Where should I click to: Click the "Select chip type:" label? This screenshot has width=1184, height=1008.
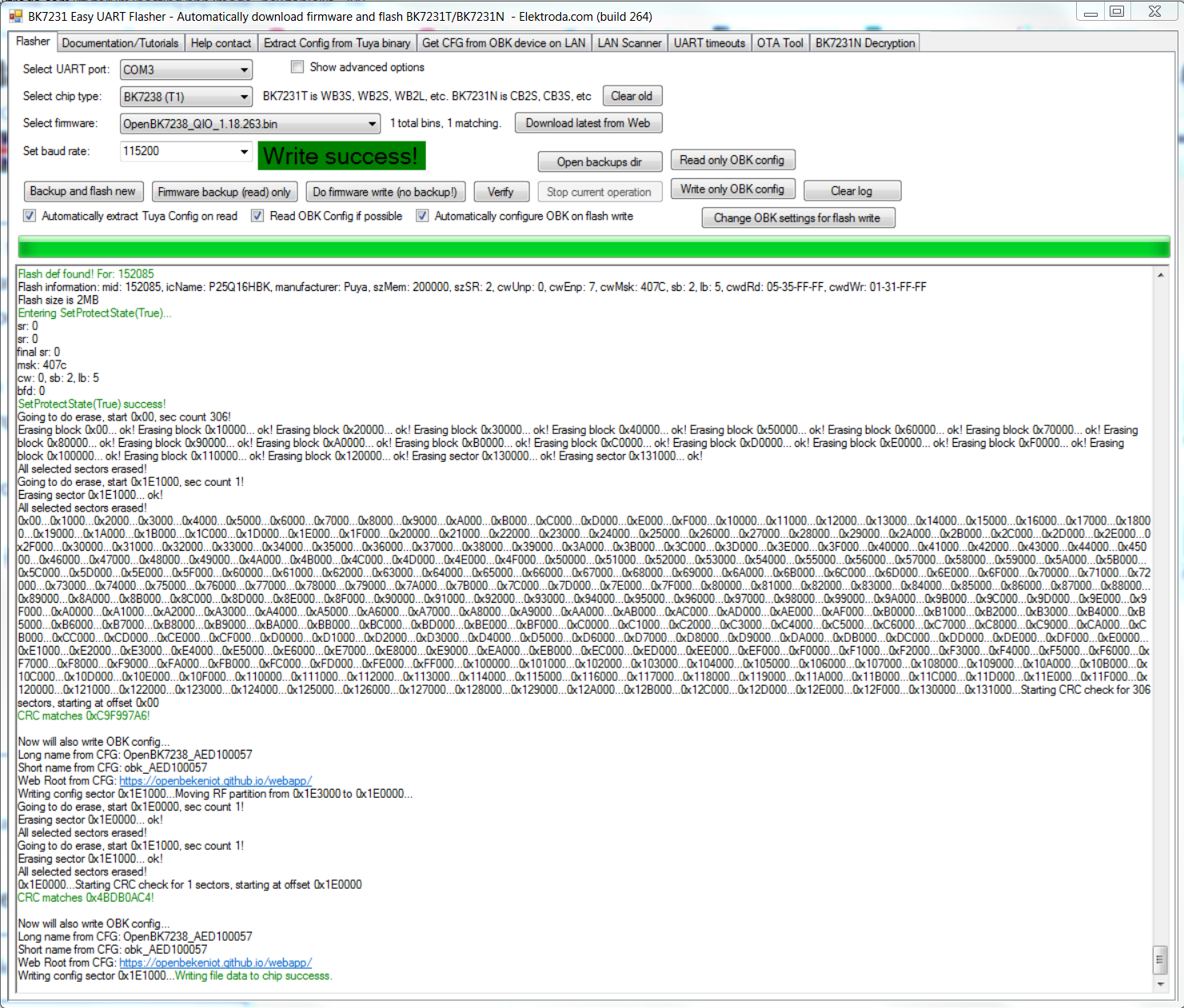(x=62, y=96)
